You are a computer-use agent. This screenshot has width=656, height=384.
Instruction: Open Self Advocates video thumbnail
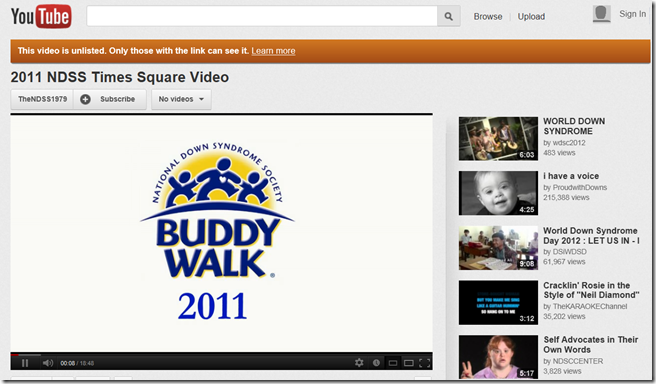pyautogui.click(x=498, y=357)
